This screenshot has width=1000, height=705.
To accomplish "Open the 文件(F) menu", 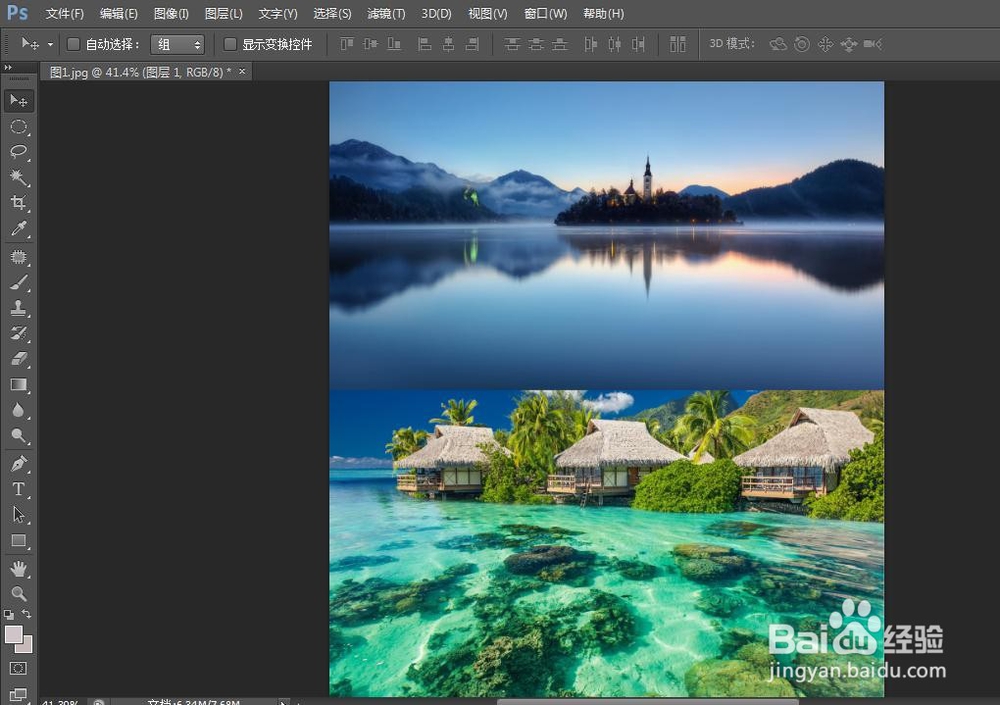I will tap(64, 13).
